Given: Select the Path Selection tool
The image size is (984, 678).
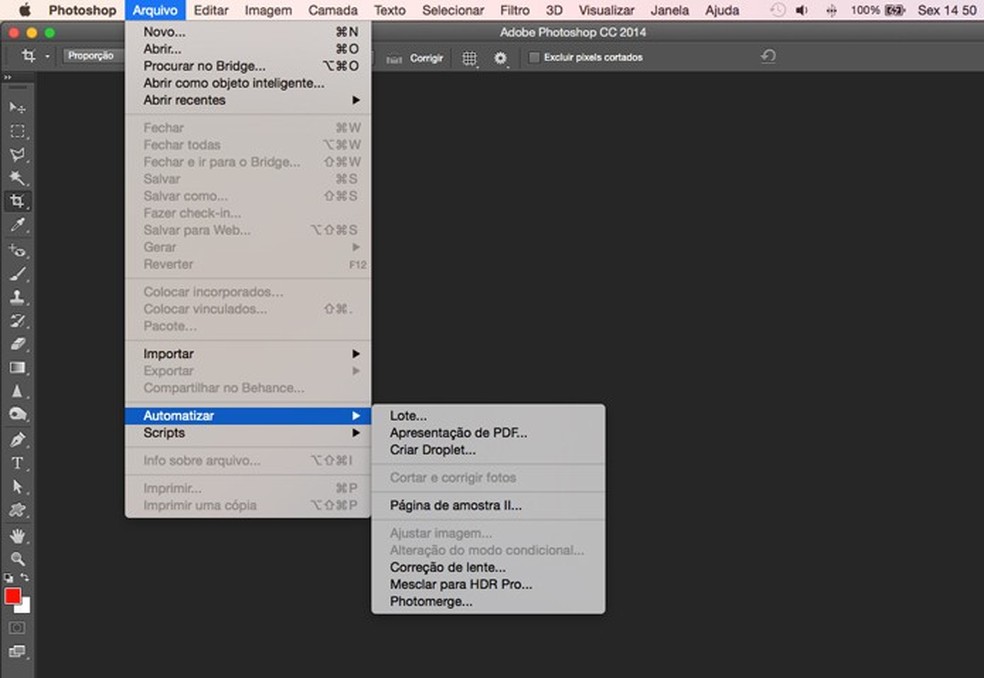Looking at the screenshot, I should click(x=17, y=487).
